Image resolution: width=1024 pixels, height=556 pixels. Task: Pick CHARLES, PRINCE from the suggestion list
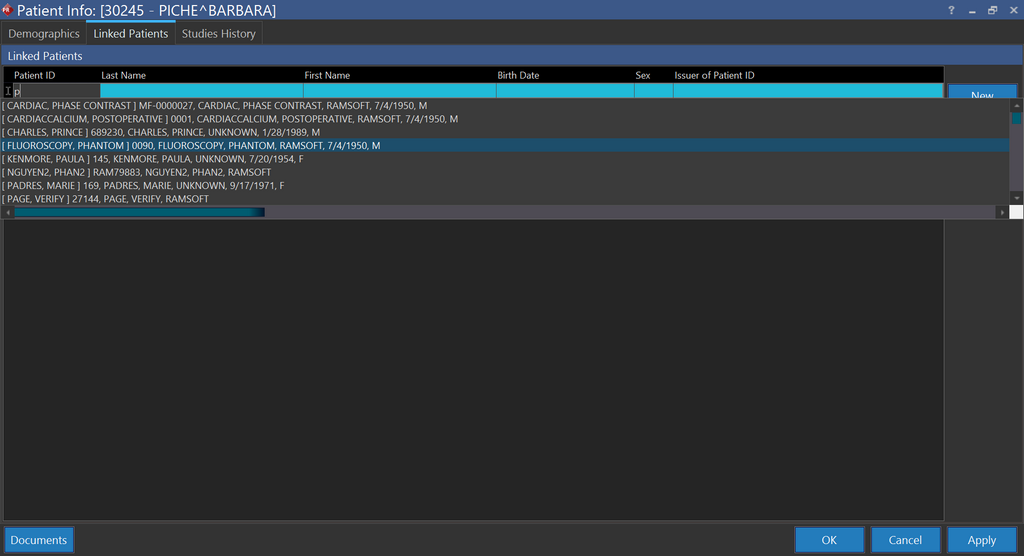[161, 132]
